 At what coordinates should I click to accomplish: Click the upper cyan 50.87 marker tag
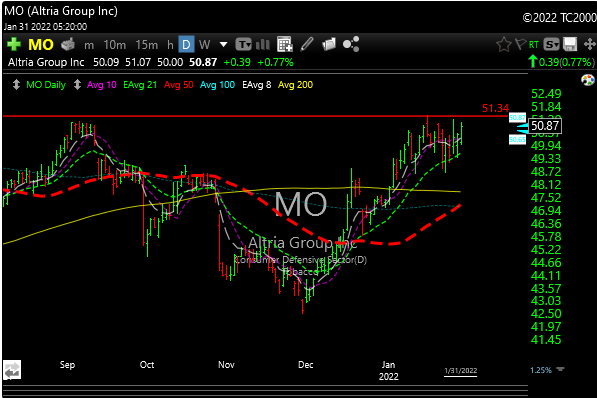pyautogui.click(x=517, y=118)
